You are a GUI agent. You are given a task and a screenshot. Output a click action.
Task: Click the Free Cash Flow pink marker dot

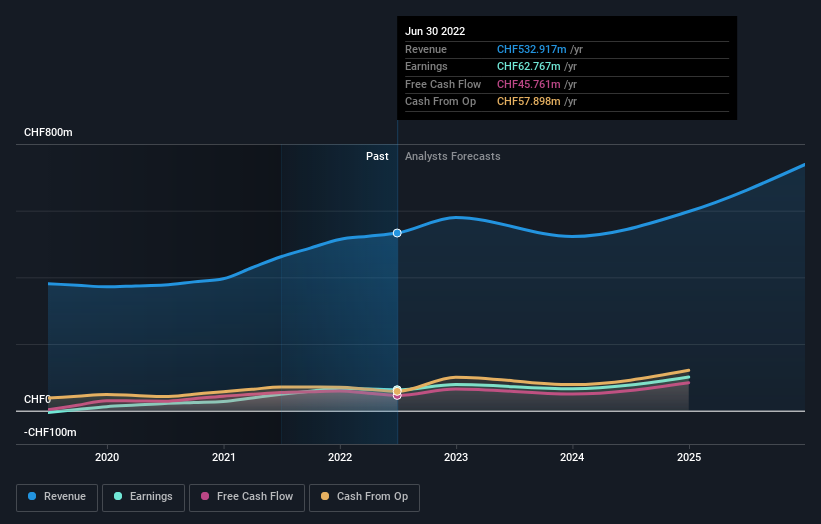(x=397, y=396)
